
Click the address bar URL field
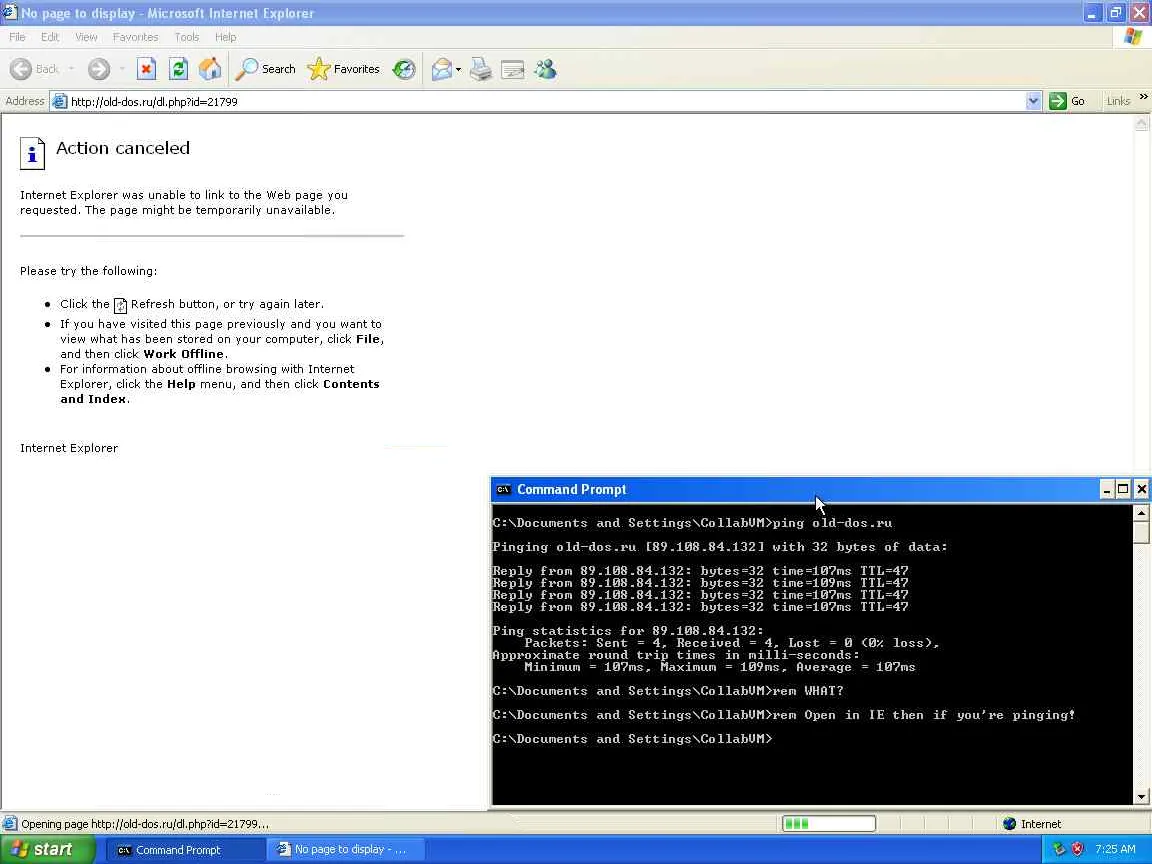pyautogui.click(x=544, y=101)
